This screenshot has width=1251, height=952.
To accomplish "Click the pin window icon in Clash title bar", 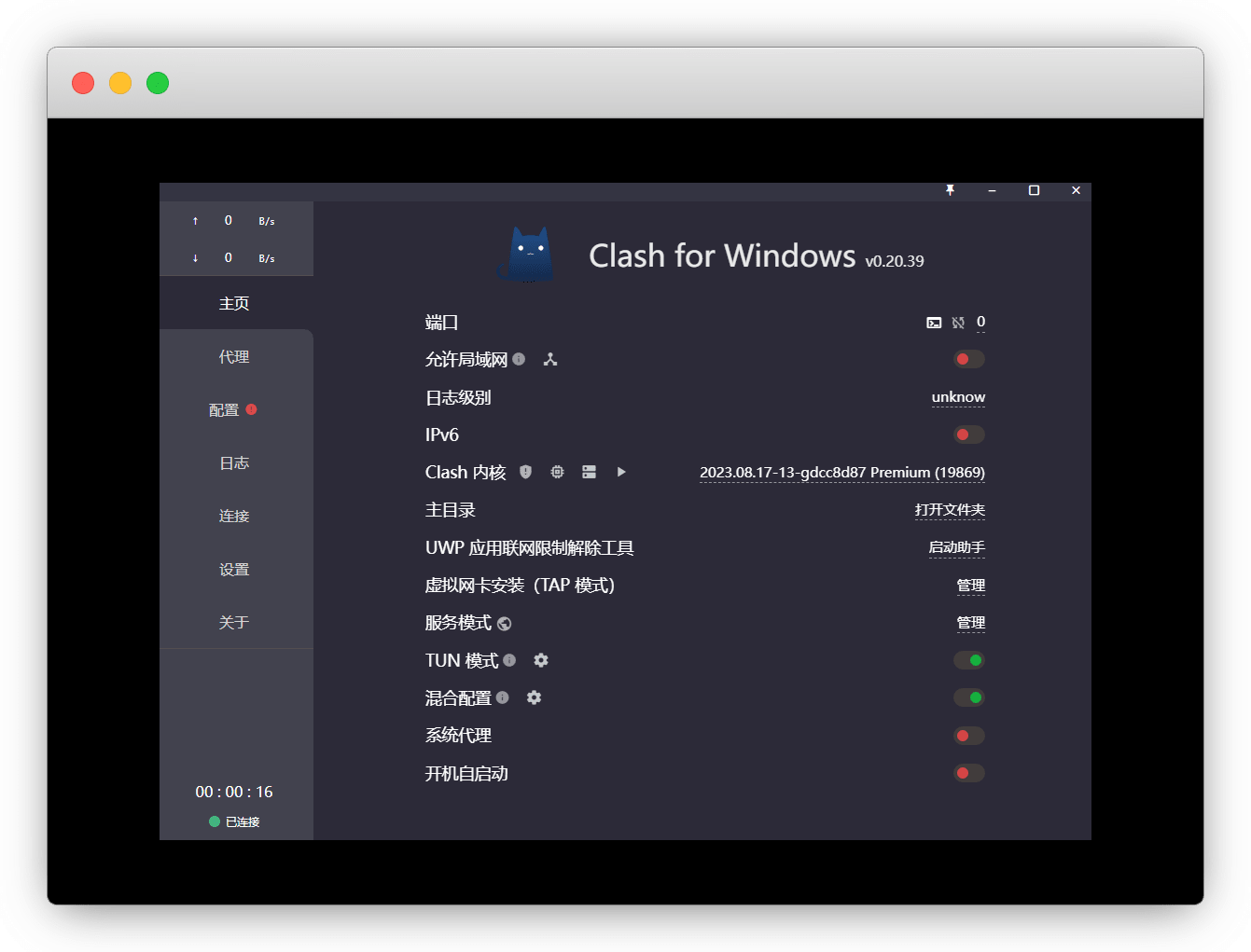I will pyautogui.click(x=950, y=190).
